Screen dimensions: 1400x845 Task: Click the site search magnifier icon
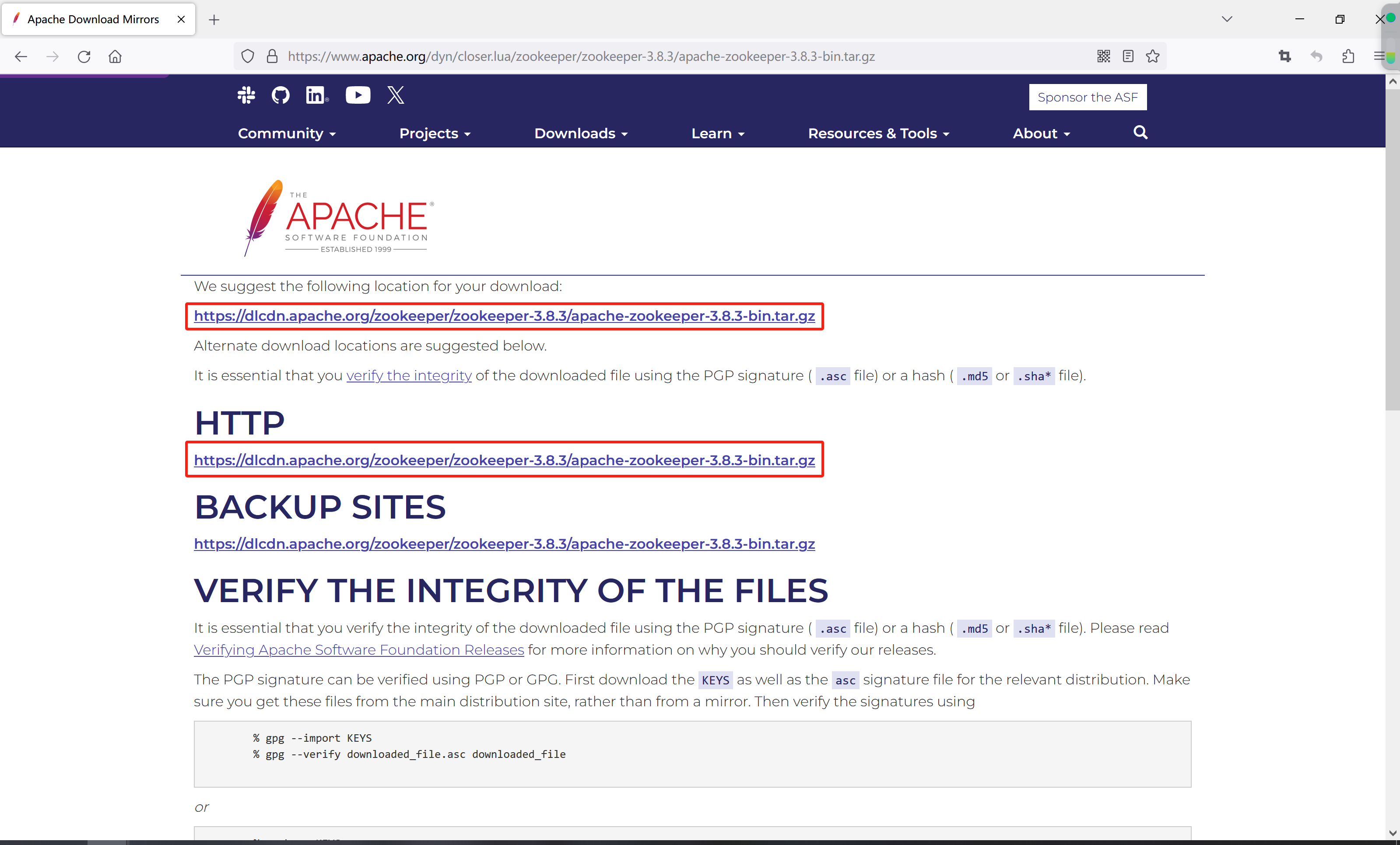[x=1140, y=133]
